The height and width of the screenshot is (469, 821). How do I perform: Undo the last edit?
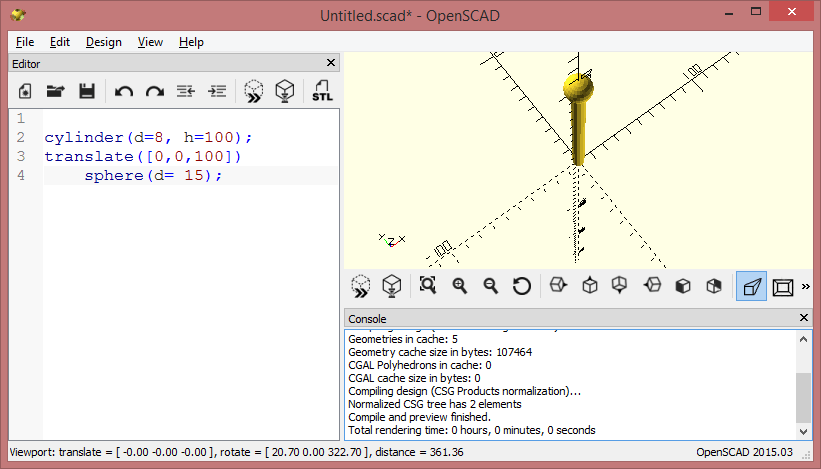coord(124,91)
